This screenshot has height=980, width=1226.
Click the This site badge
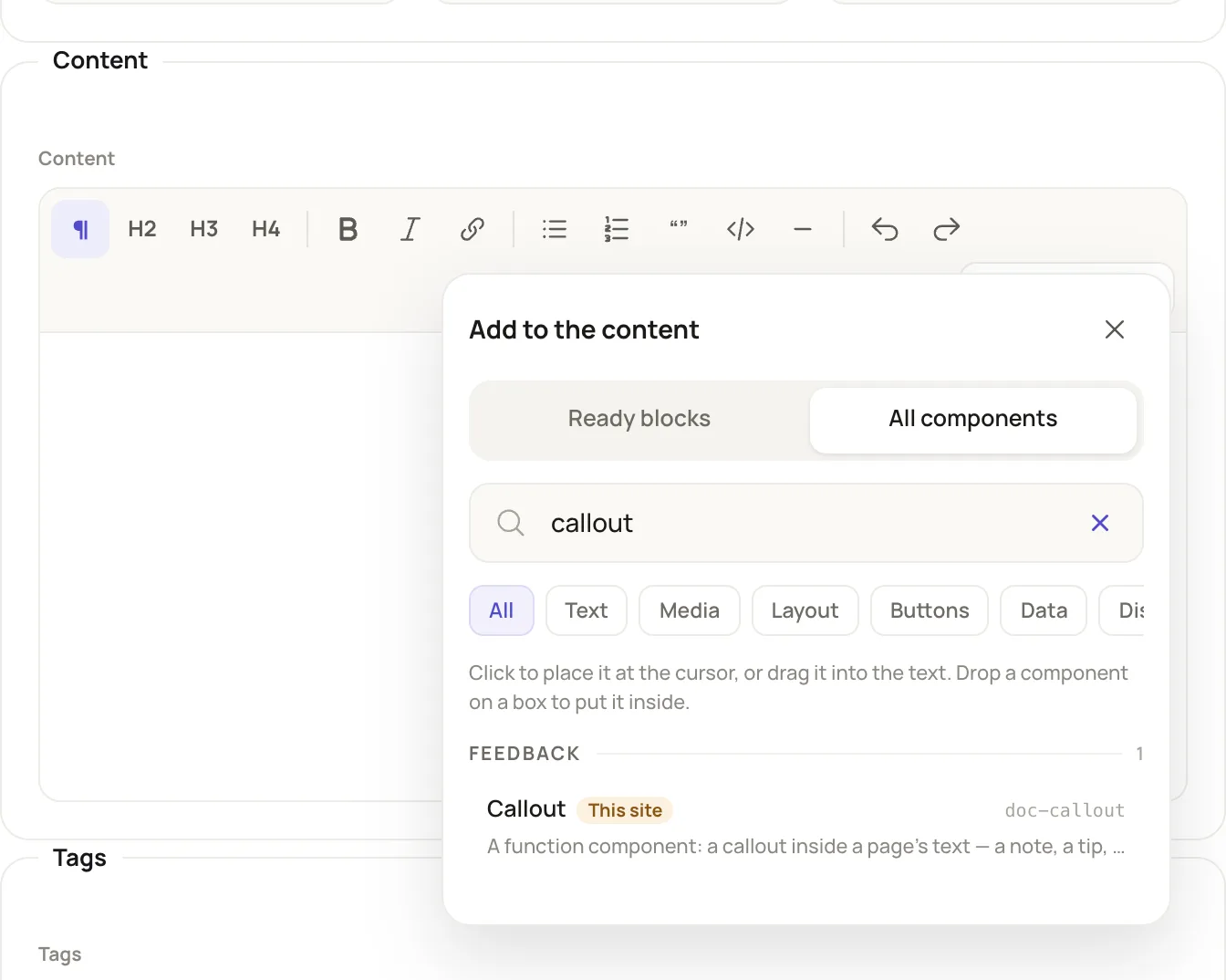[x=625, y=810]
